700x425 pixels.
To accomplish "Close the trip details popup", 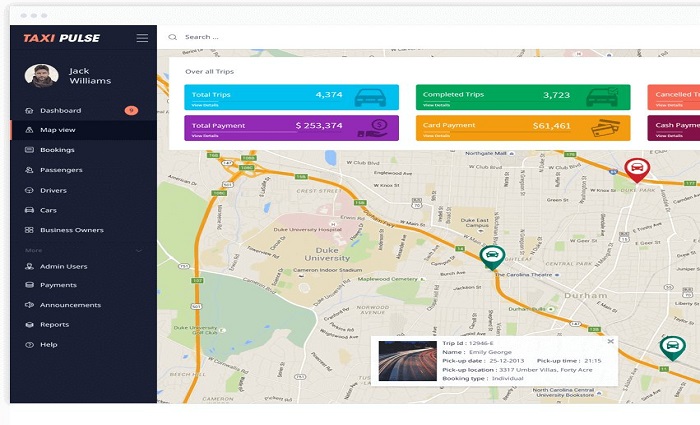I will (x=611, y=342).
